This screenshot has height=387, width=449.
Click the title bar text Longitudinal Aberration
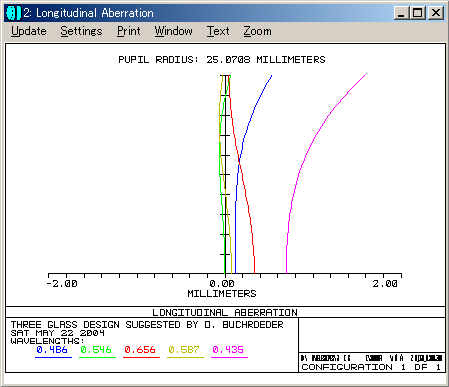95,13
